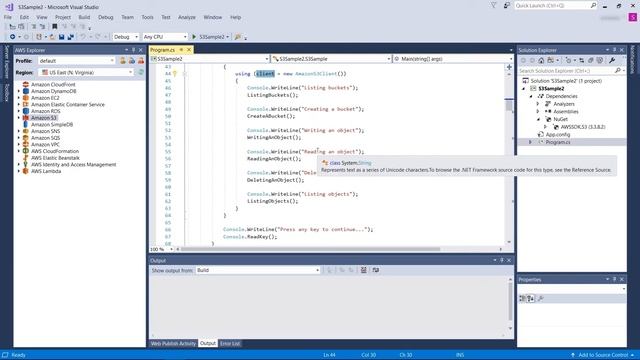
Task: Click the edit account profile icon
Action: (132, 60)
